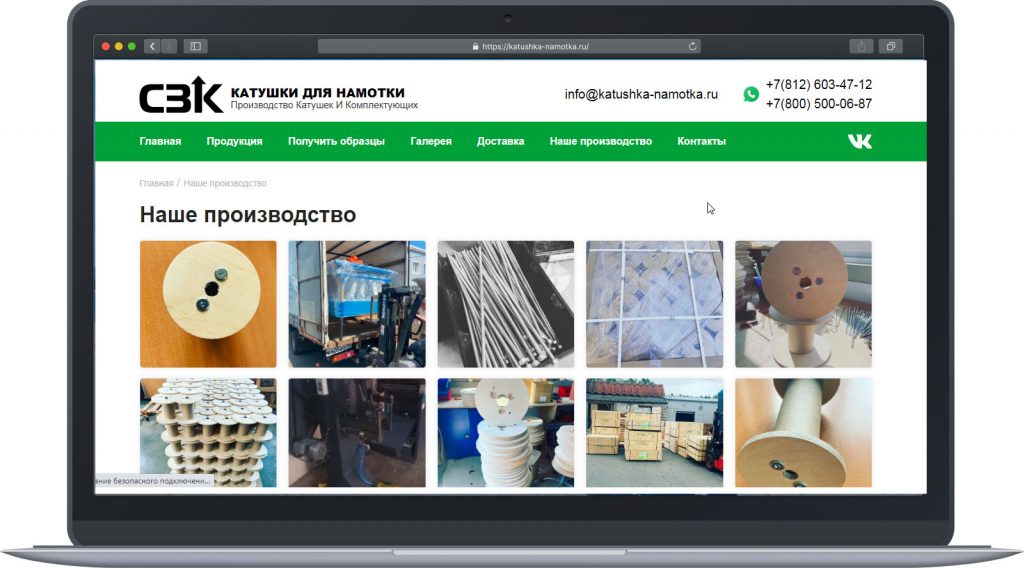1024x568 pixels.
Task: Click the browser back arrow button
Action: coord(152,46)
